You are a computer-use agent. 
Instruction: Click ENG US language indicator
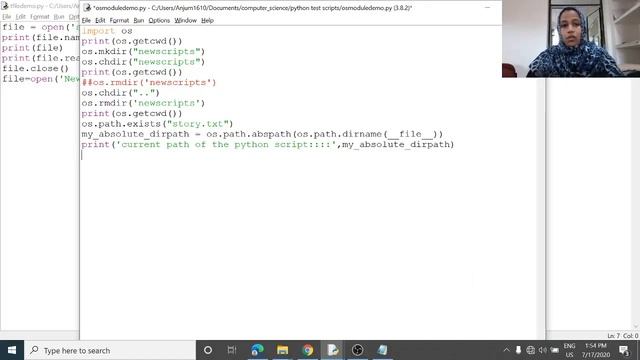(x=569, y=350)
